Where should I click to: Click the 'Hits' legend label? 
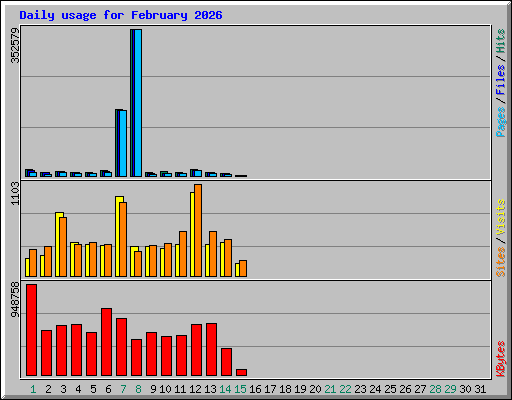point(500,42)
